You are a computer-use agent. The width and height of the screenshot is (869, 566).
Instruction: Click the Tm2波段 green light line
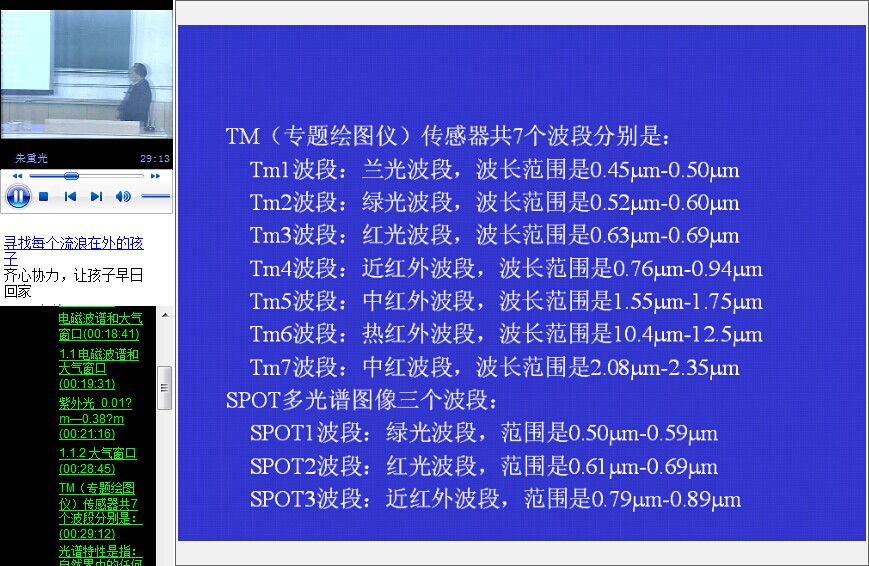click(494, 202)
